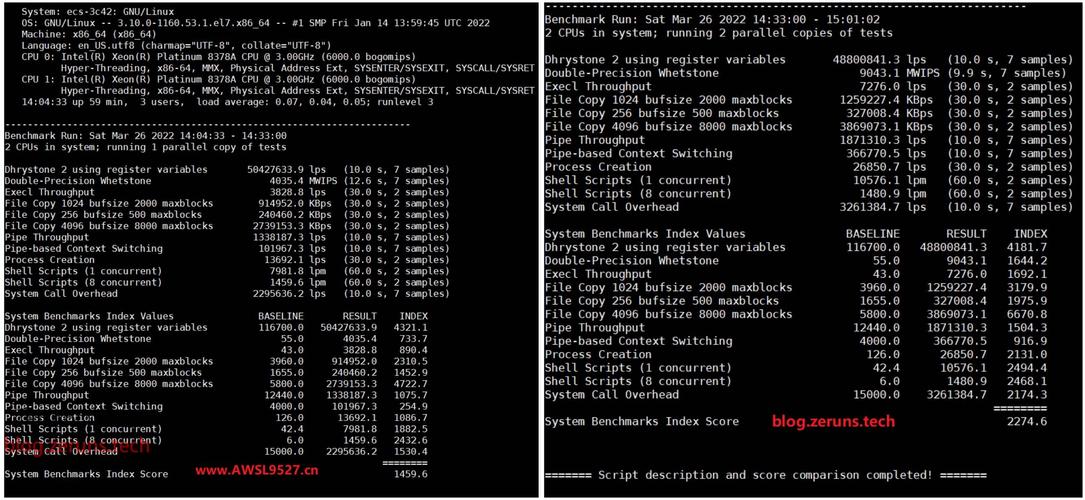The width and height of the screenshot is (1085, 500).
Task: Click the right RESULT column header
Action: [967, 234]
